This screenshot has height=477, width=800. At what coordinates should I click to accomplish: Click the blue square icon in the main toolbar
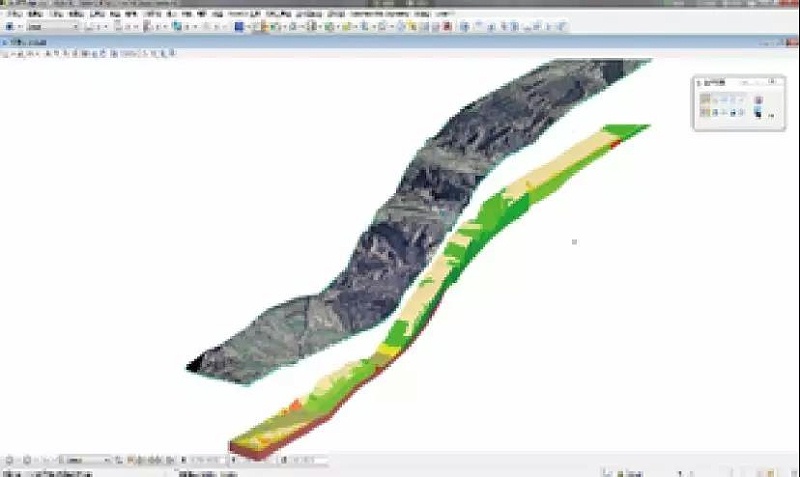coord(239,27)
